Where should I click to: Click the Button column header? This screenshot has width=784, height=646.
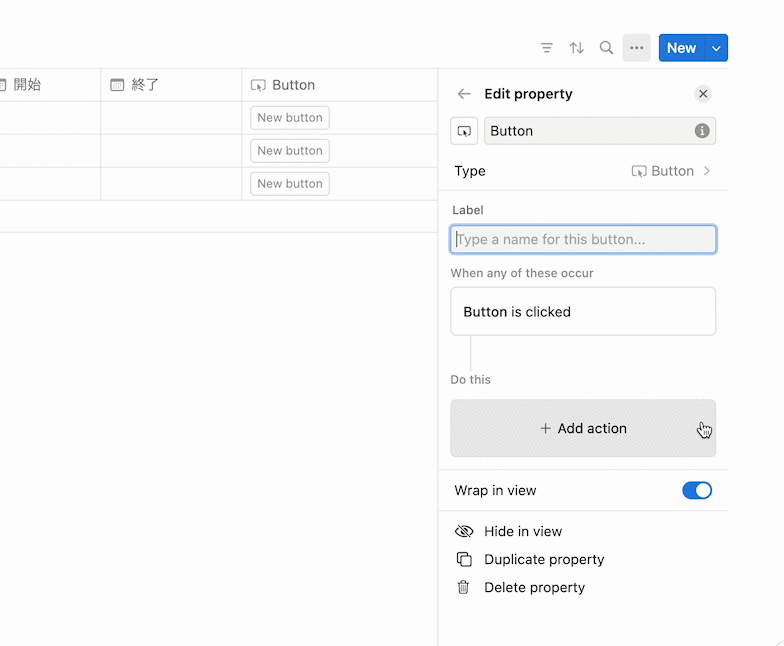(340, 85)
